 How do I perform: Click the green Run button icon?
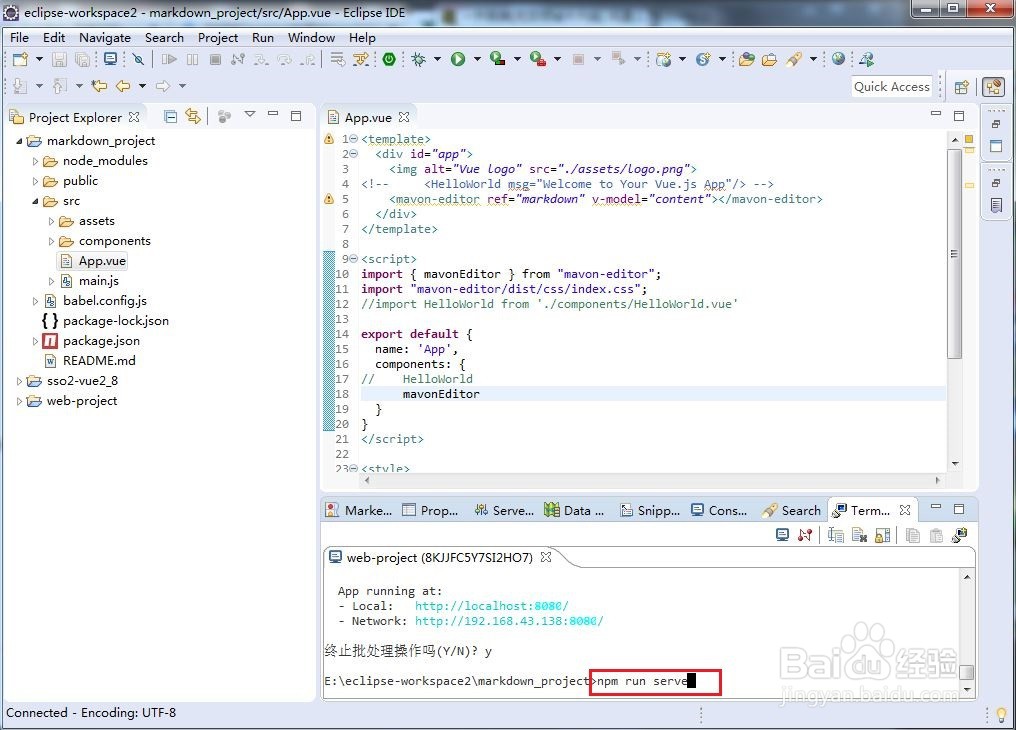[458, 60]
